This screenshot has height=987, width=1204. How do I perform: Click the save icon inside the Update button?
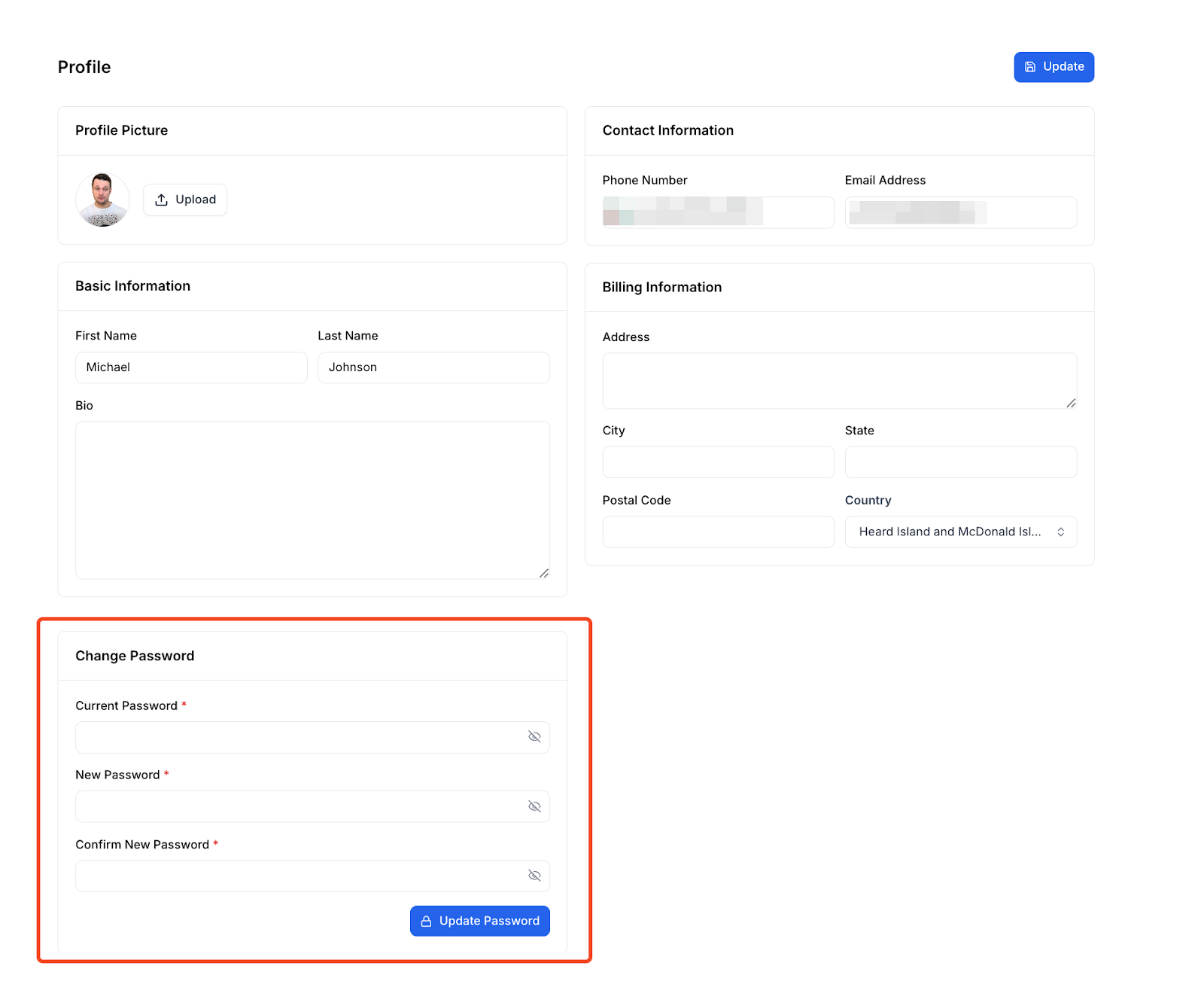pyautogui.click(x=1030, y=67)
